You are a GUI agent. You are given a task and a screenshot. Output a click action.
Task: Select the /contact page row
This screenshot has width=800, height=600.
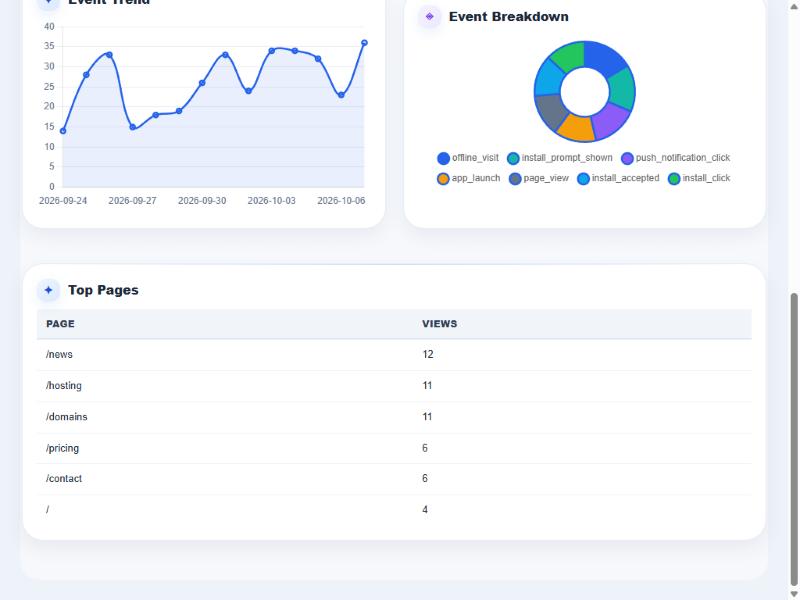coord(394,479)
